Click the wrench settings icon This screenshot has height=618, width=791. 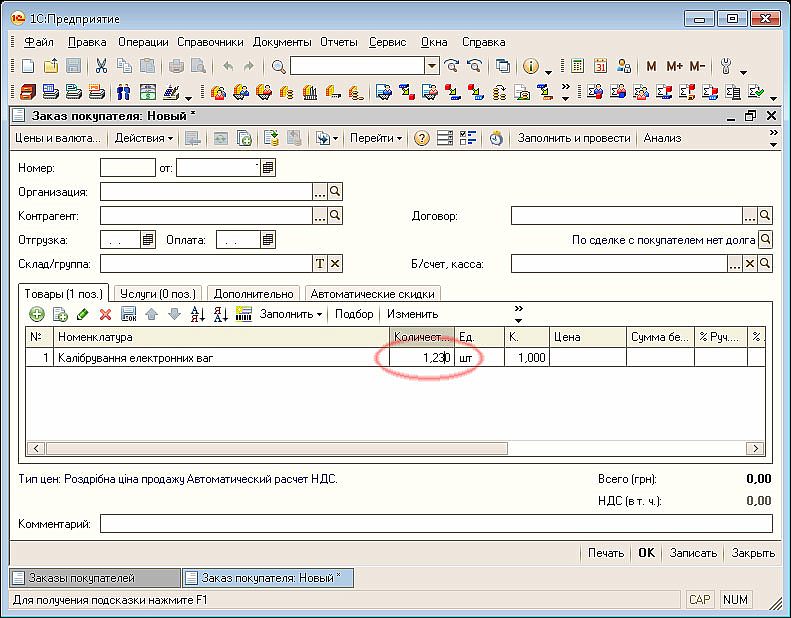[x=726, y=66]
